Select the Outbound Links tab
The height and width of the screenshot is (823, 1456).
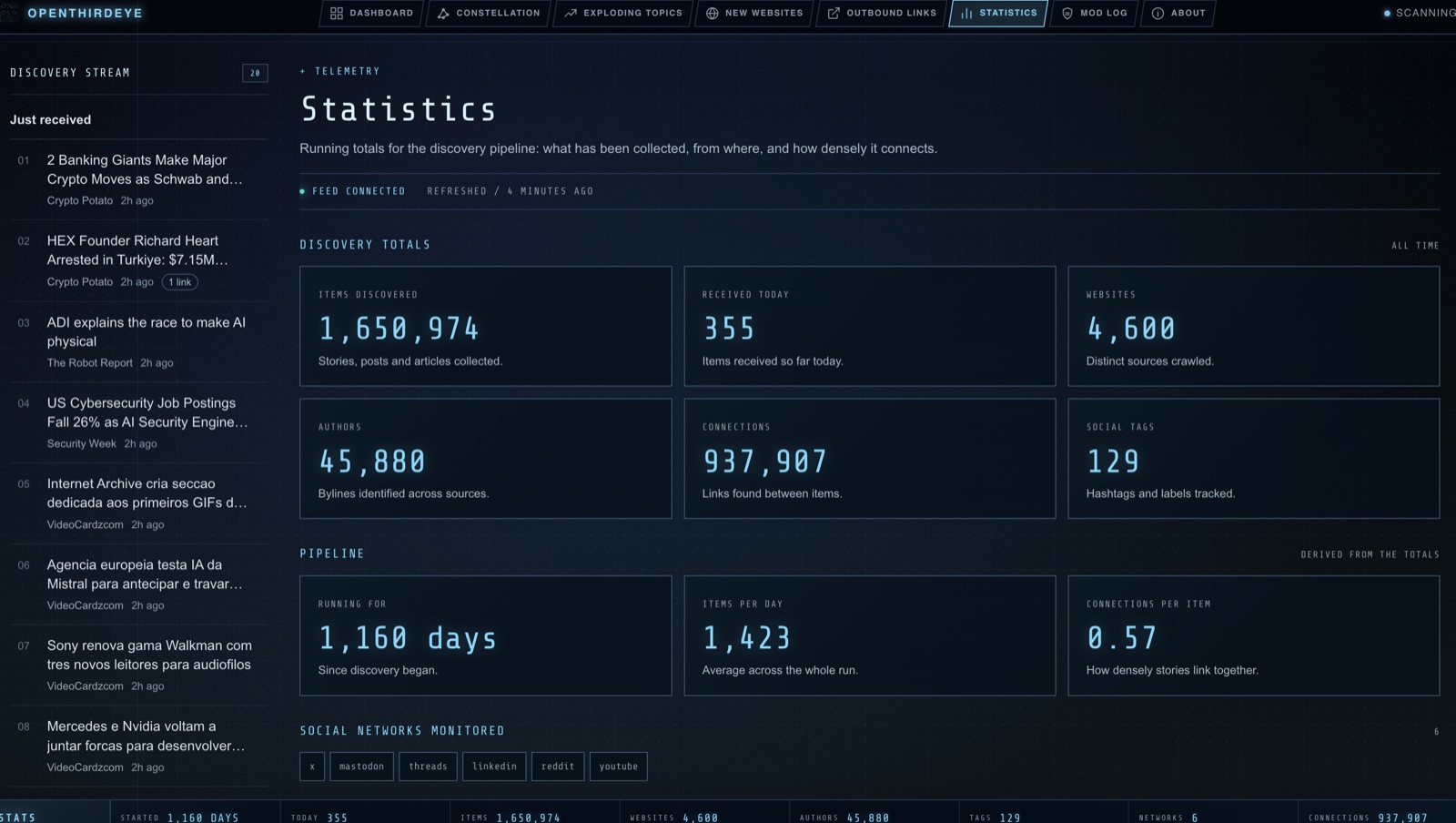tap(882, 14)
